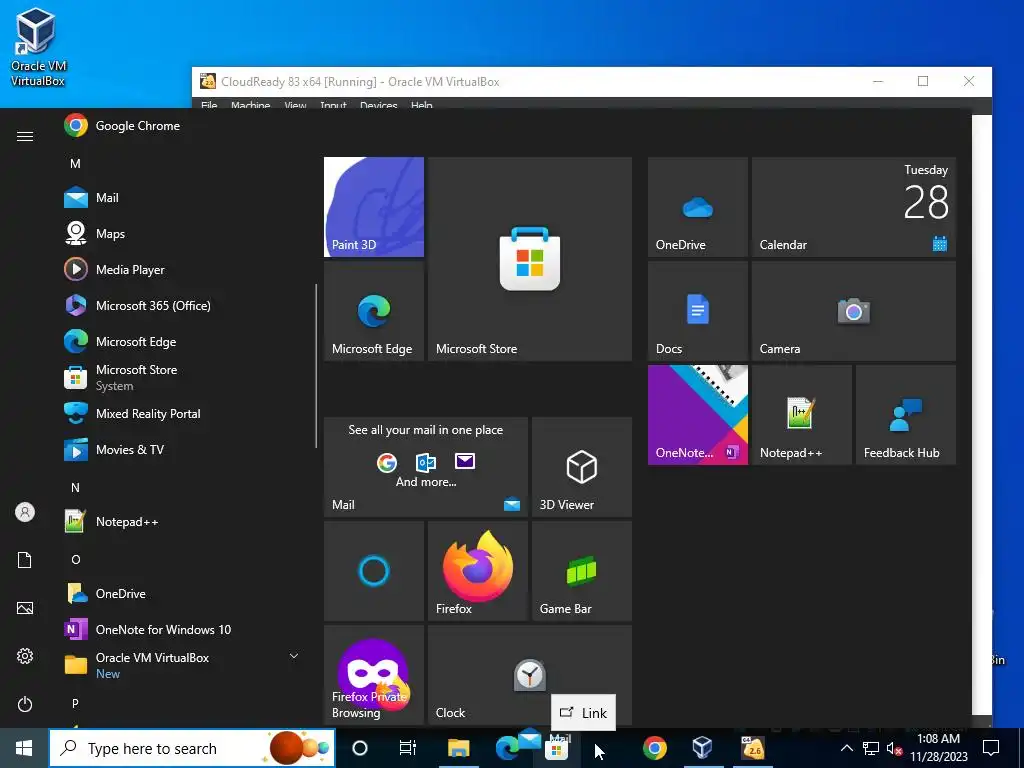Open the OneNote tile
Viewport: 1024px width, 768px height.
(697, 415)
